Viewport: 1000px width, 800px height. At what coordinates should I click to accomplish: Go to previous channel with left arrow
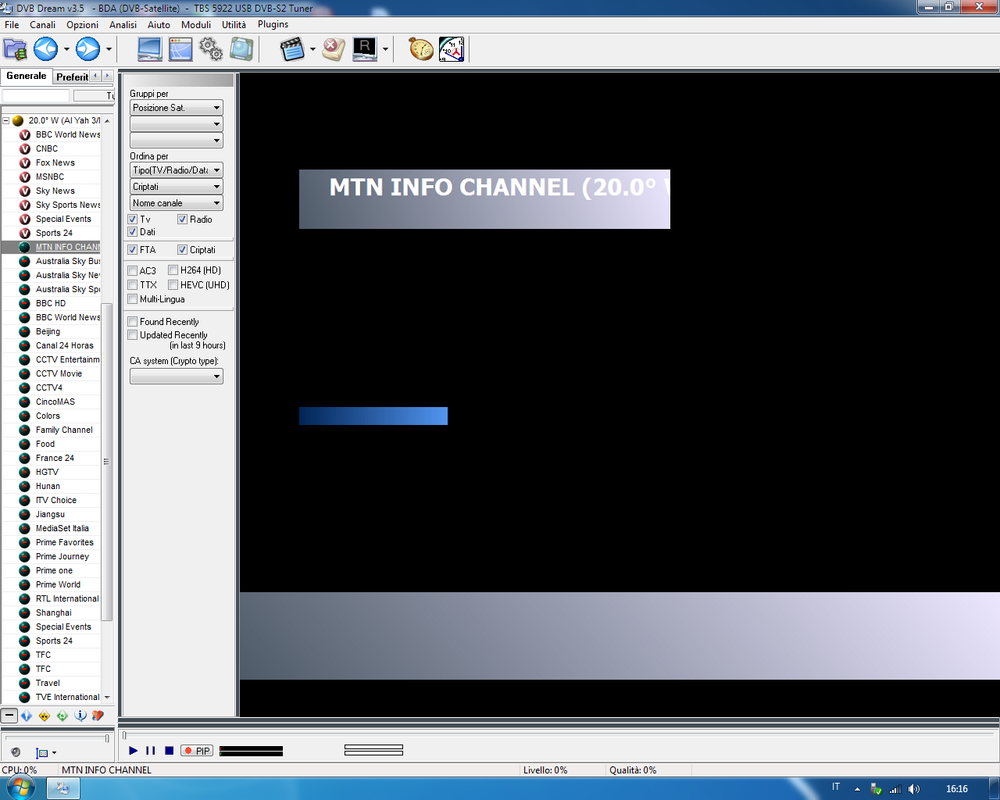tap(45, 49)
